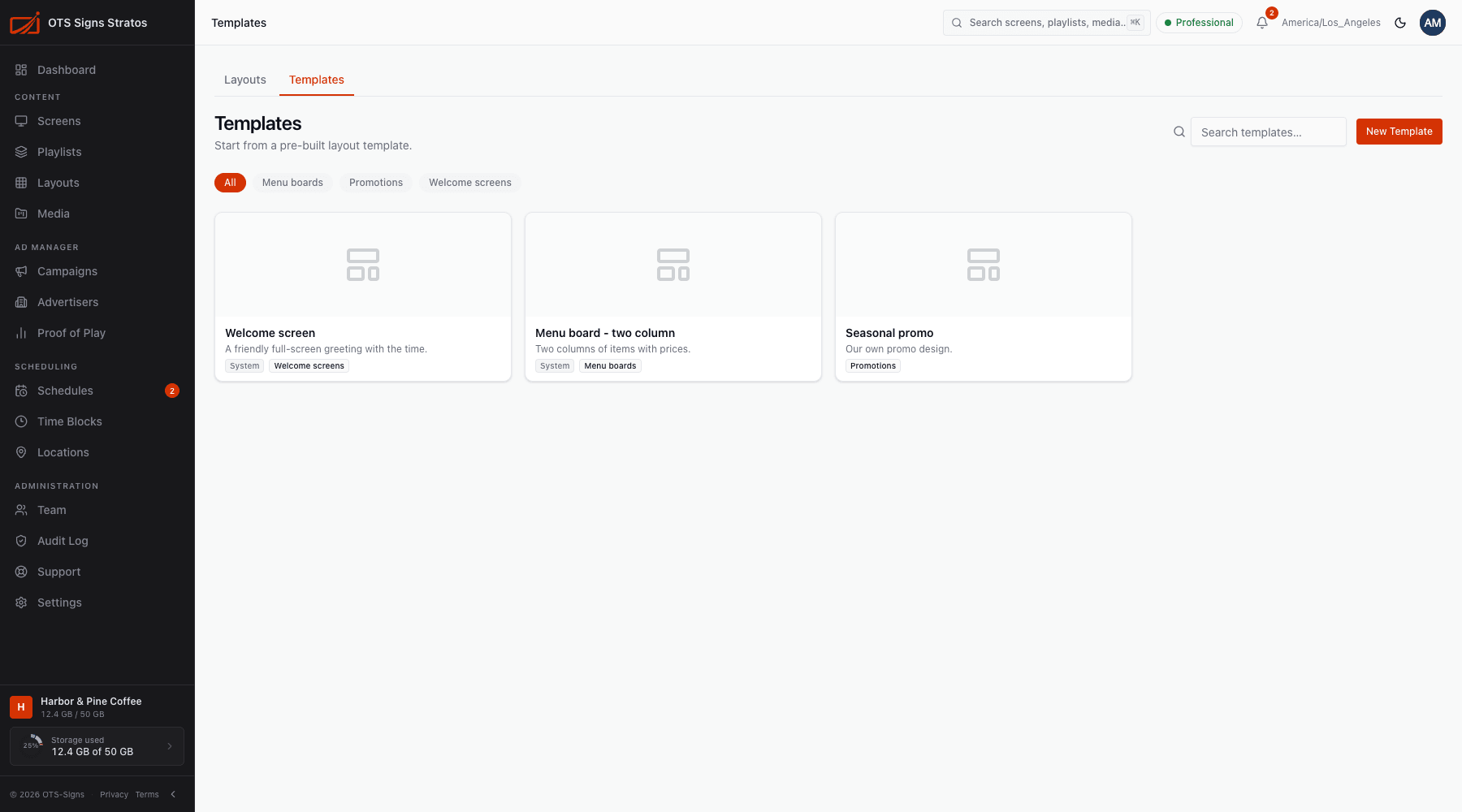Screen dimensions: 1462x812
Task: Open the Dashboard icon in sidebar
Action: tap(21, 70)
